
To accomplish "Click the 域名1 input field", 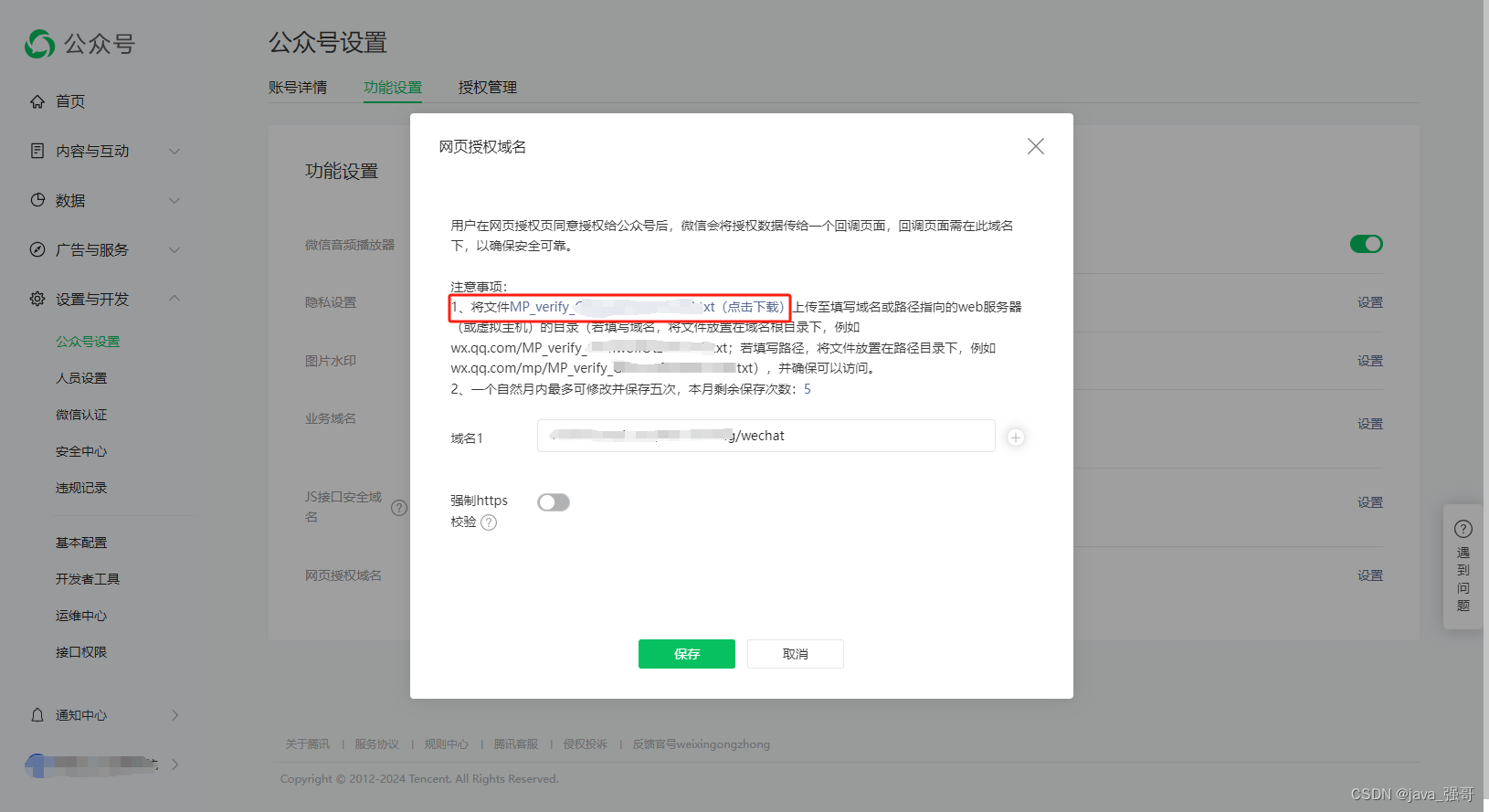I will [x=766, y=436].
